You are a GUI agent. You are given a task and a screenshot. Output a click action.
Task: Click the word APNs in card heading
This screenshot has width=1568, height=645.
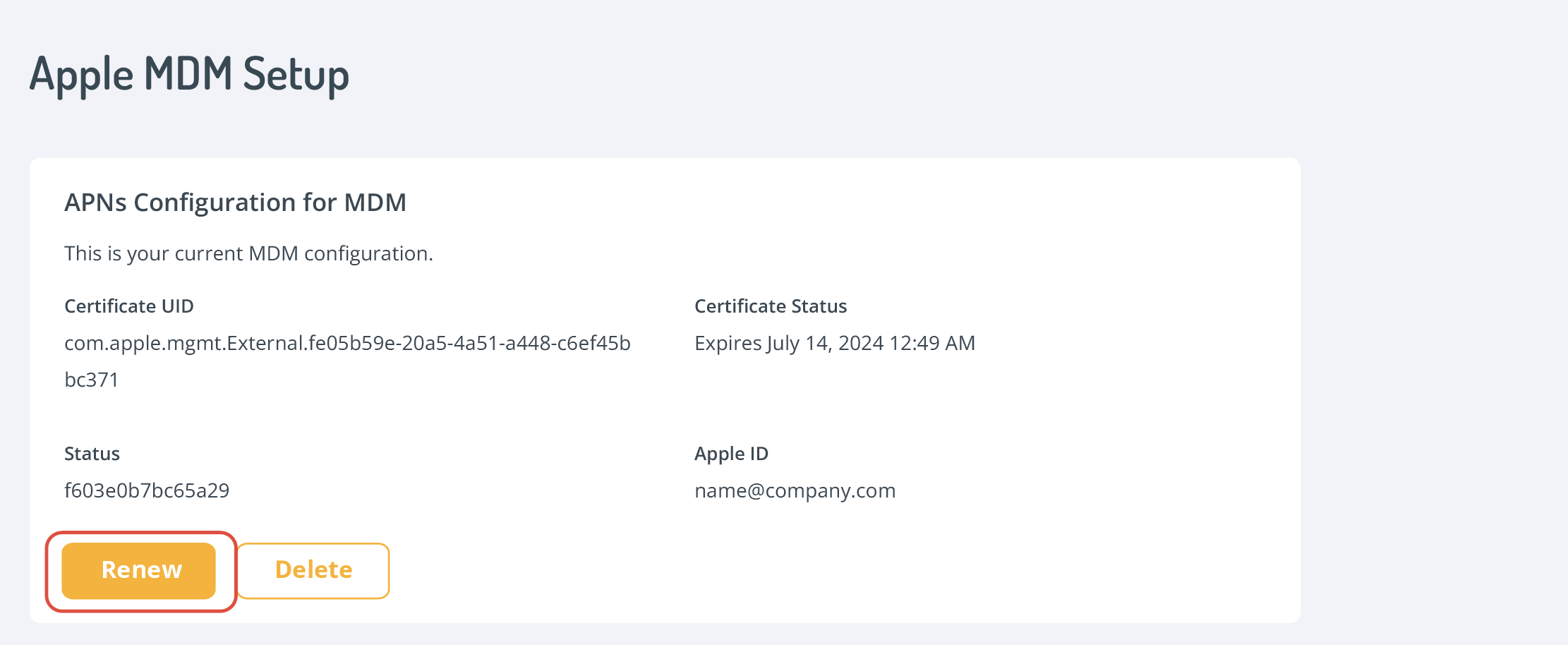(95, 203)
